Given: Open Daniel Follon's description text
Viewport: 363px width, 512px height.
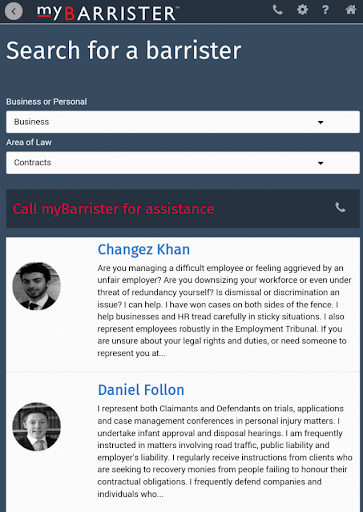Looking at the screenshot, I should point(225,451).
